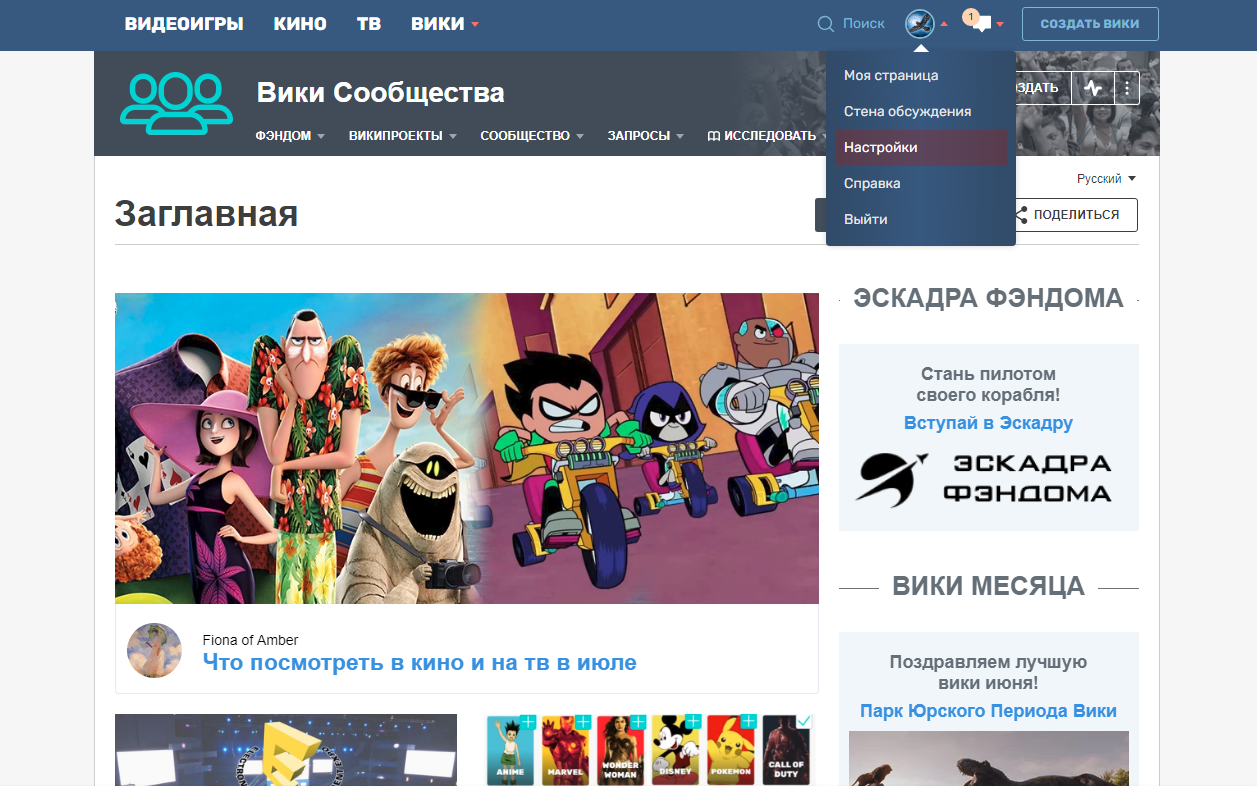Open the E3 expo article thumbnail
Image resolution: width=1257 pixels, height=786 pixels.
(286, 750)
